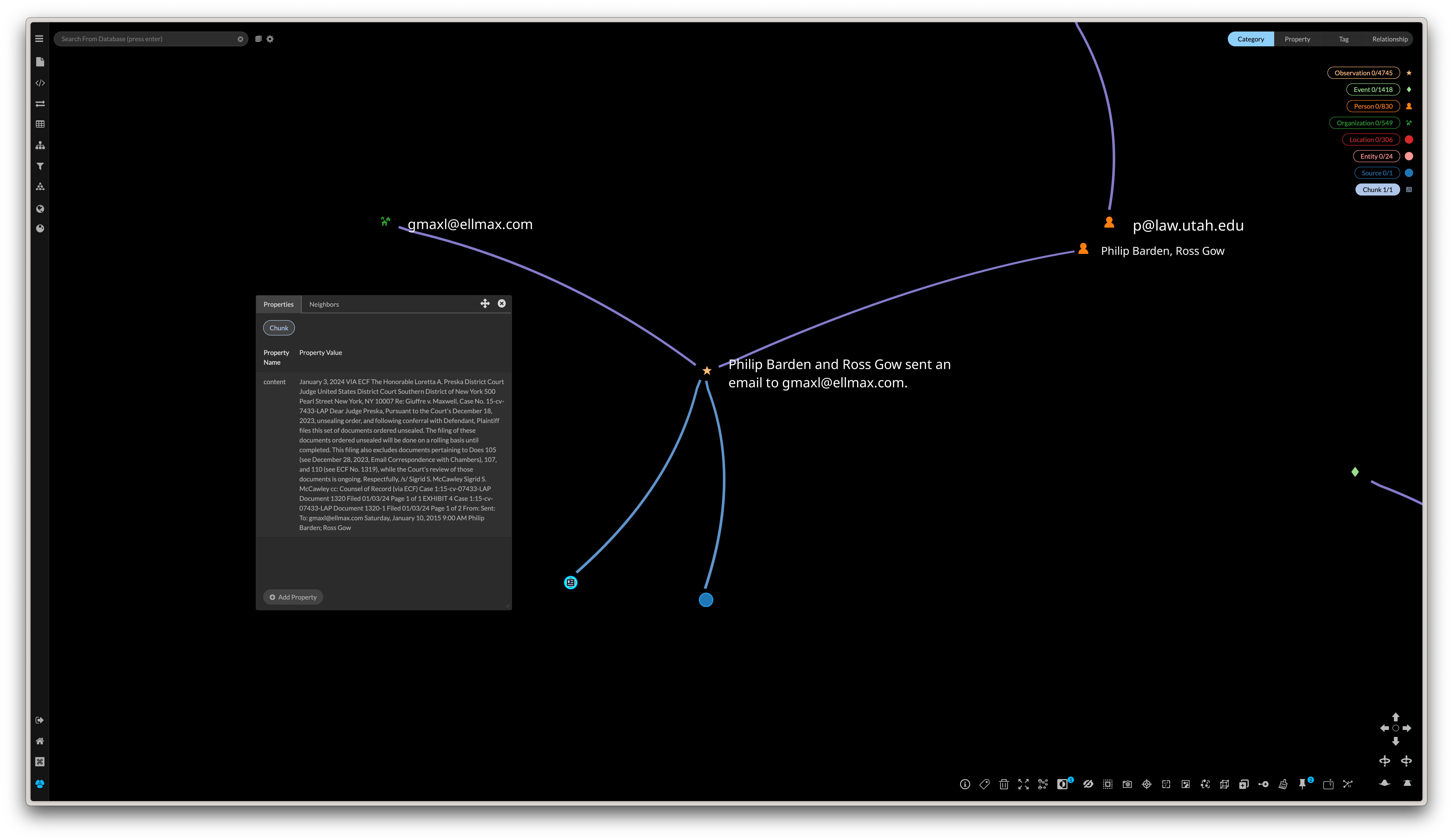This screenshot has height=840, width=1453.
Task: Toggle the Chunk 1/1 category pill
Action: tap(1377, 190)
